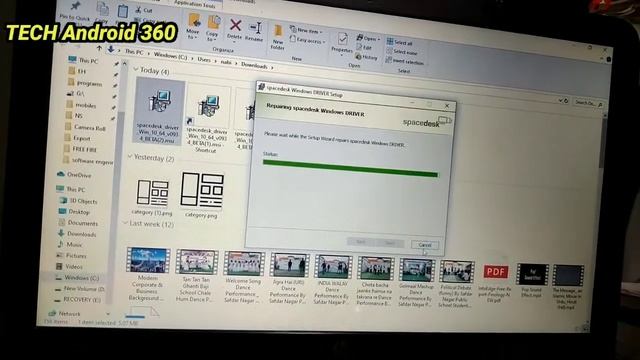Collapse the Today (4) group
The width and height of the screenshot is (640, 360).
(x=136, y=69)
